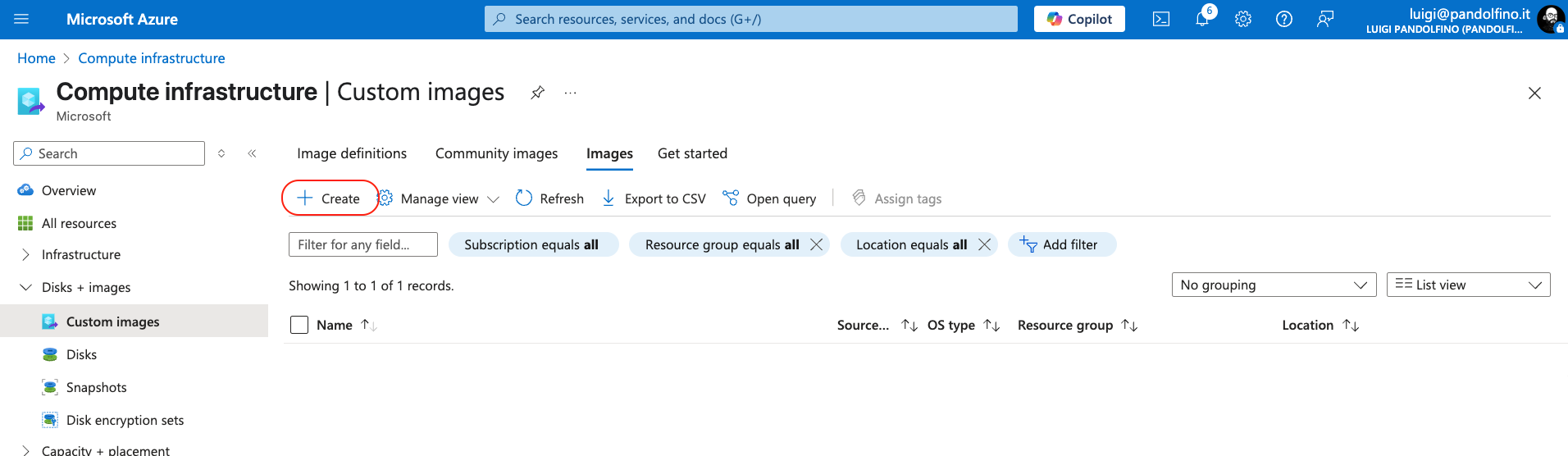Screen dimensions: 1568x456
Task: Remove the Location equals all filter
Action: point(984,244)
